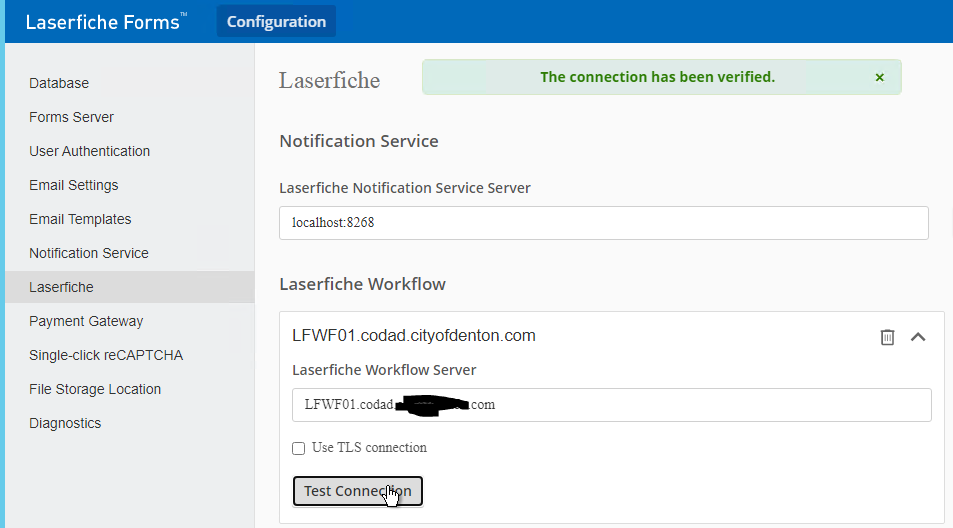Go to Forms Server settings

click(71, 117)
